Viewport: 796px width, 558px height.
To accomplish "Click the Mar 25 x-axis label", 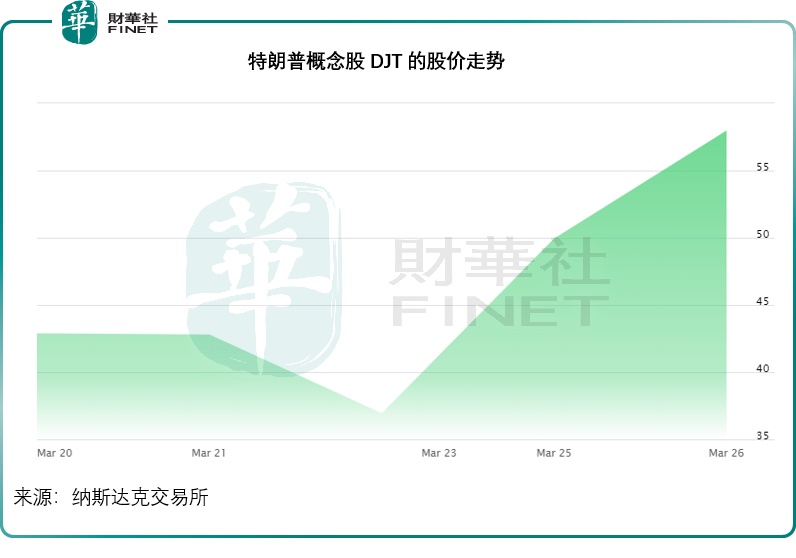I will pyautogui.click(x=554, y=453).
